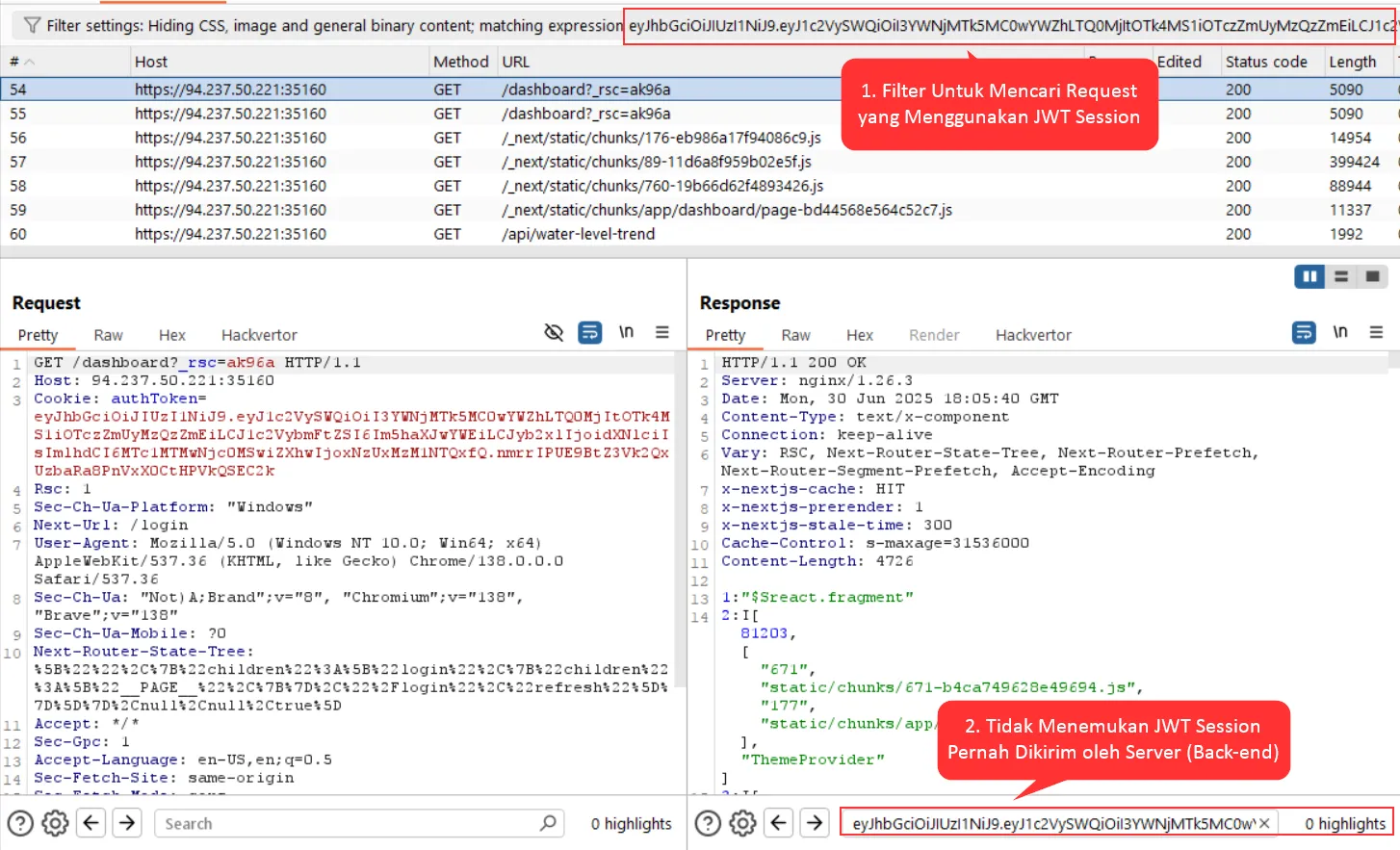Open the Response Hackvertor tab
Image resolution: width=1400 pixels, height=850 pixels.
(1033, 335)
